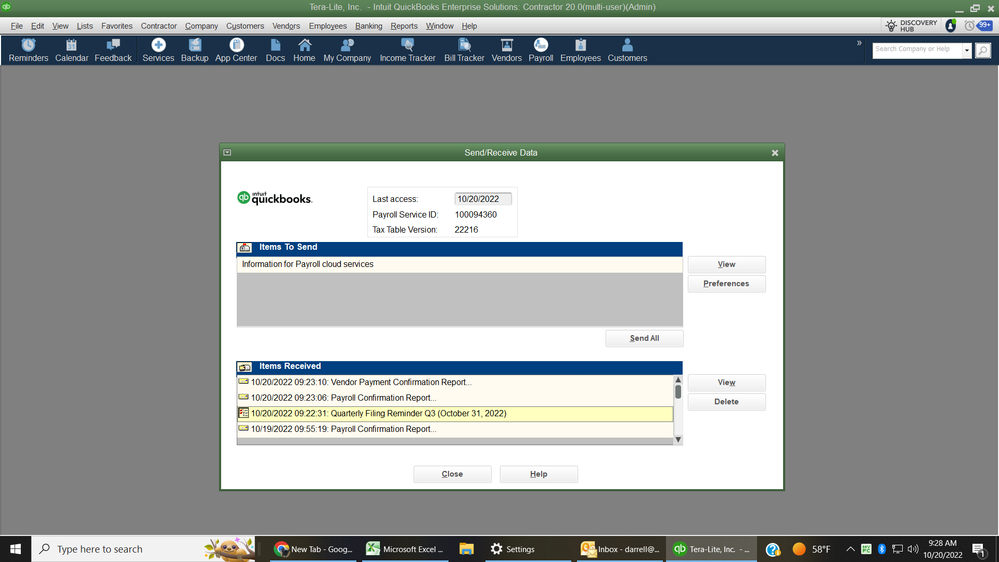
Task: Open the Company menu
Action: pyautogui.click(x=201, y=26)
